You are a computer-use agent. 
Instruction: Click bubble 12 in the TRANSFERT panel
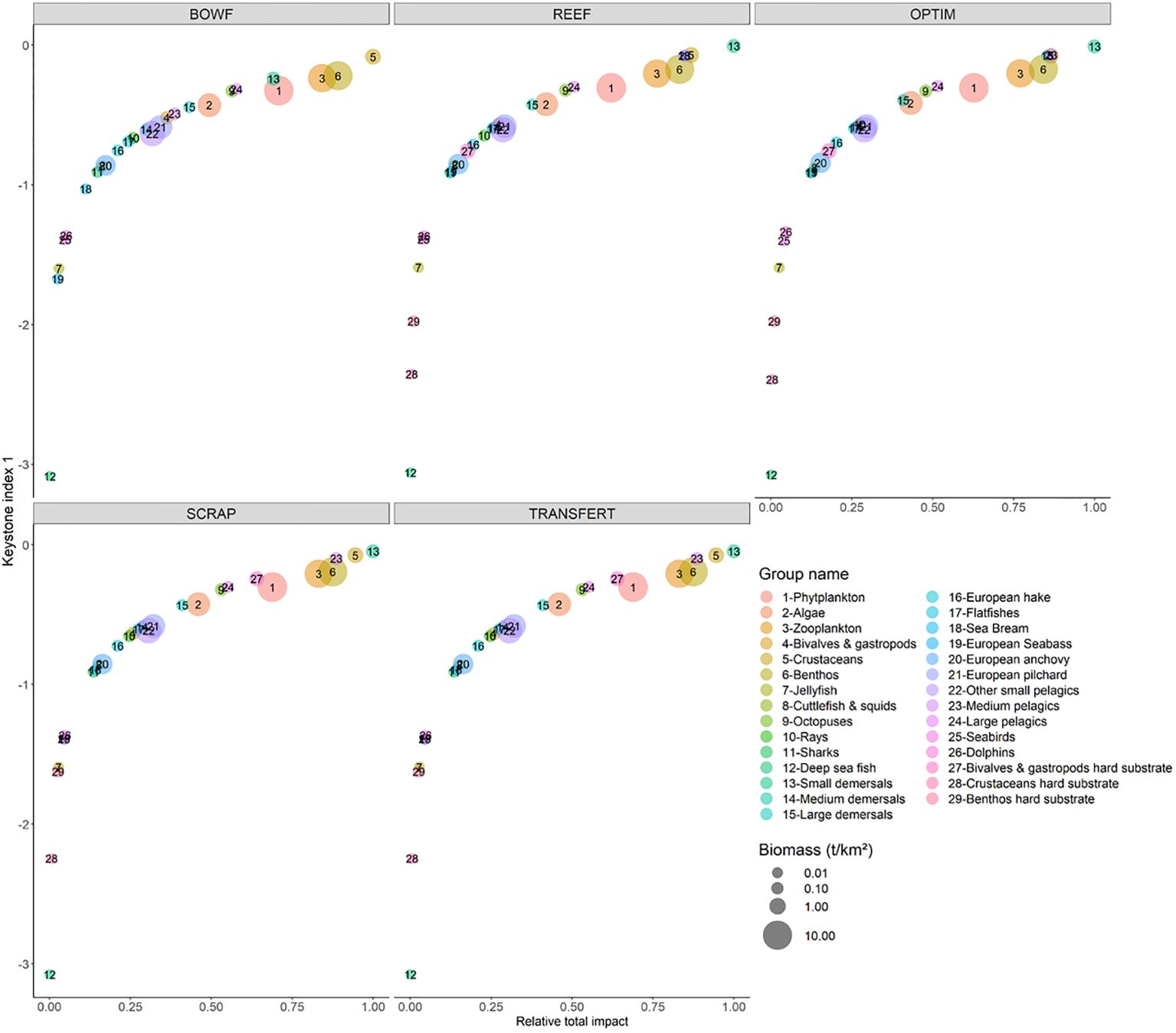(411, 975)
